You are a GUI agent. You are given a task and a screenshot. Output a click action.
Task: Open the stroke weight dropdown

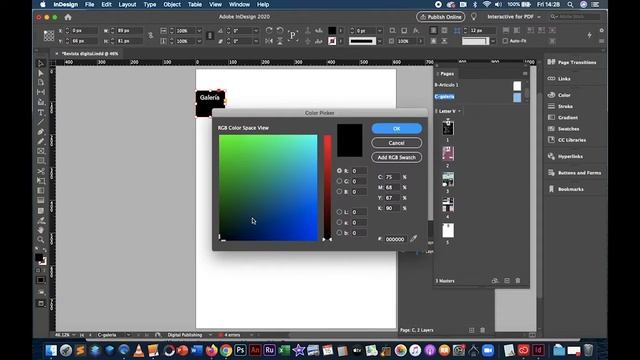tap(380, 31)
